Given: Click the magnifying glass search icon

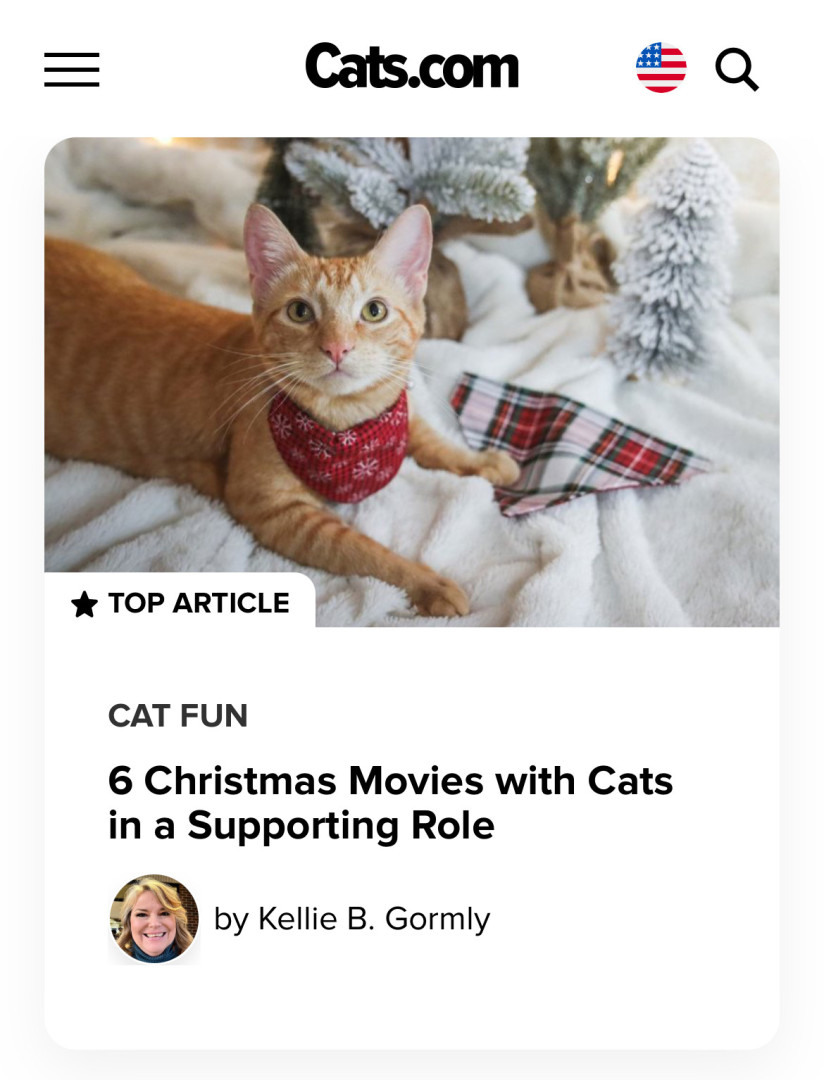Looking at the screenshot, I should coord(737,69).
